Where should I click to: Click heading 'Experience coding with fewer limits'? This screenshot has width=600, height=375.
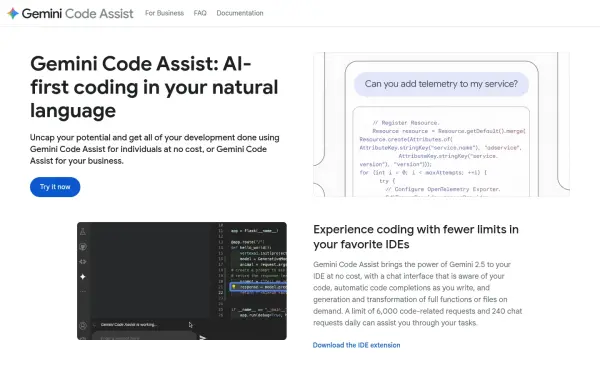click(416, 237)
